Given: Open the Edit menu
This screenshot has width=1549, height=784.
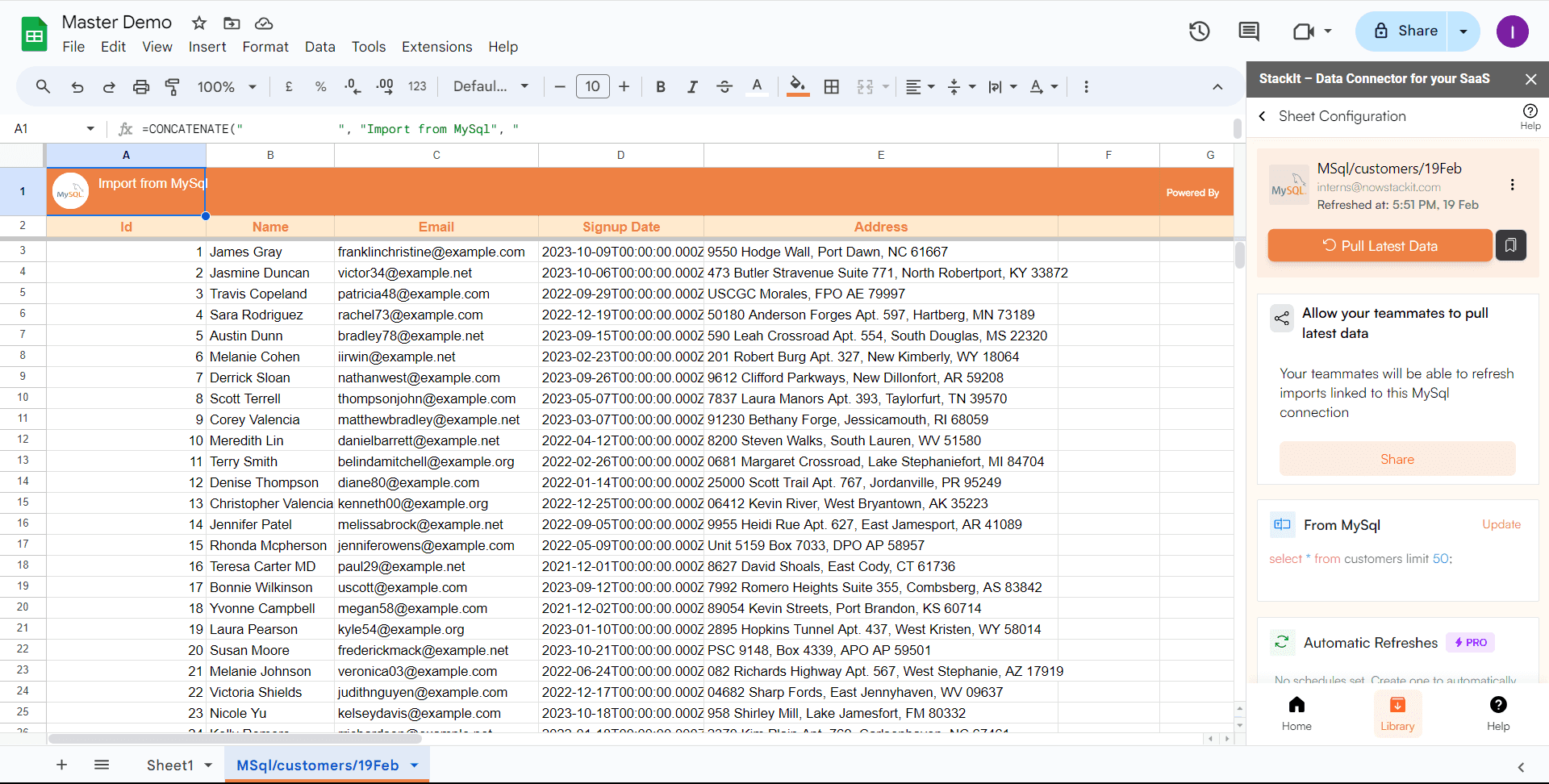Looking at the screenshot, I should (x=113, y=47).
